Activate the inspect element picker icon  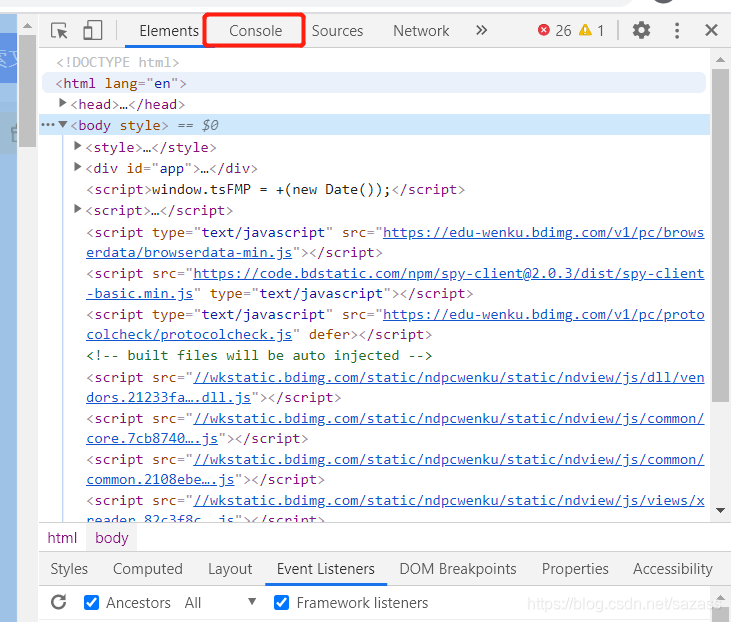coord(59,31)
